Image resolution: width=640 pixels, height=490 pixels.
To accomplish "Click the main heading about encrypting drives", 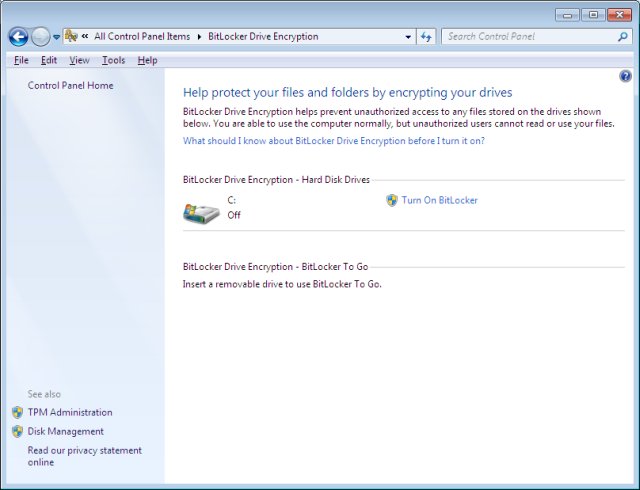I will (347, 92).
